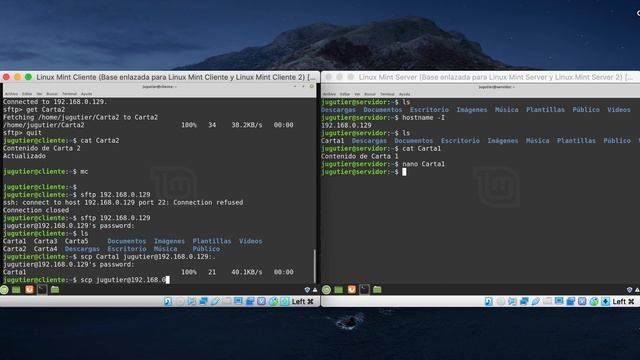Click virtualization V indicator in Server status bar

(x=582, y=301)
